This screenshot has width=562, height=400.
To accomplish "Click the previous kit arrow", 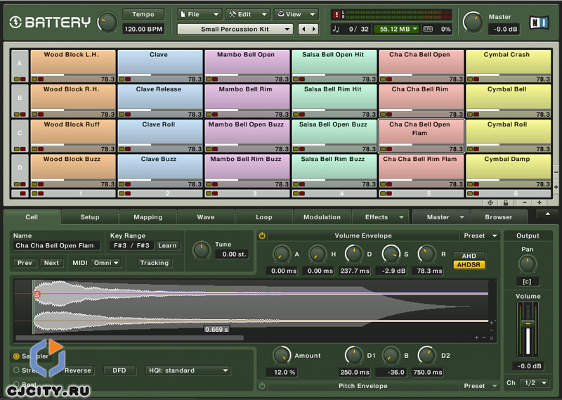I will coord(304,29).
